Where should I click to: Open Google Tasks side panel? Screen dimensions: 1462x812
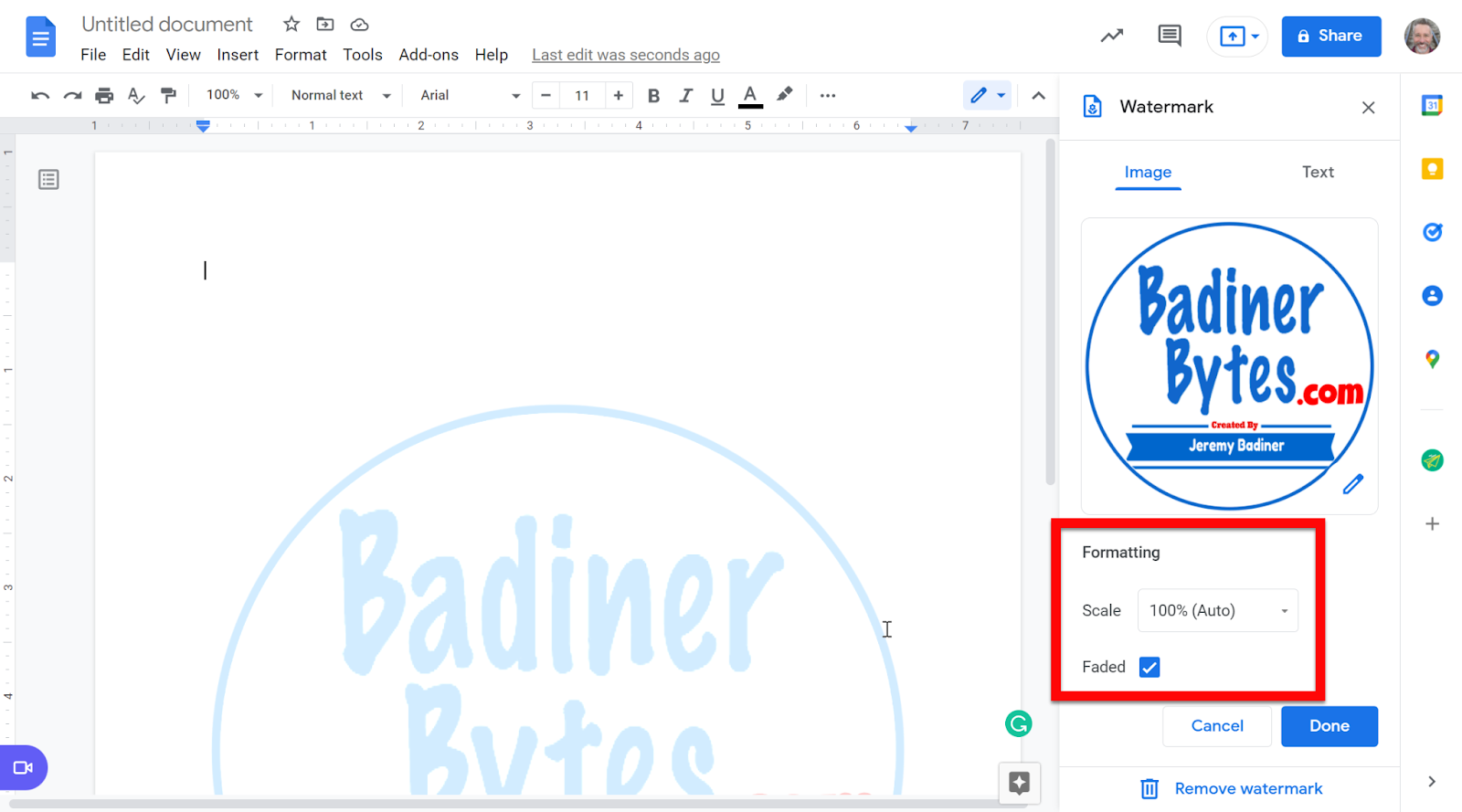(1432, 232)
